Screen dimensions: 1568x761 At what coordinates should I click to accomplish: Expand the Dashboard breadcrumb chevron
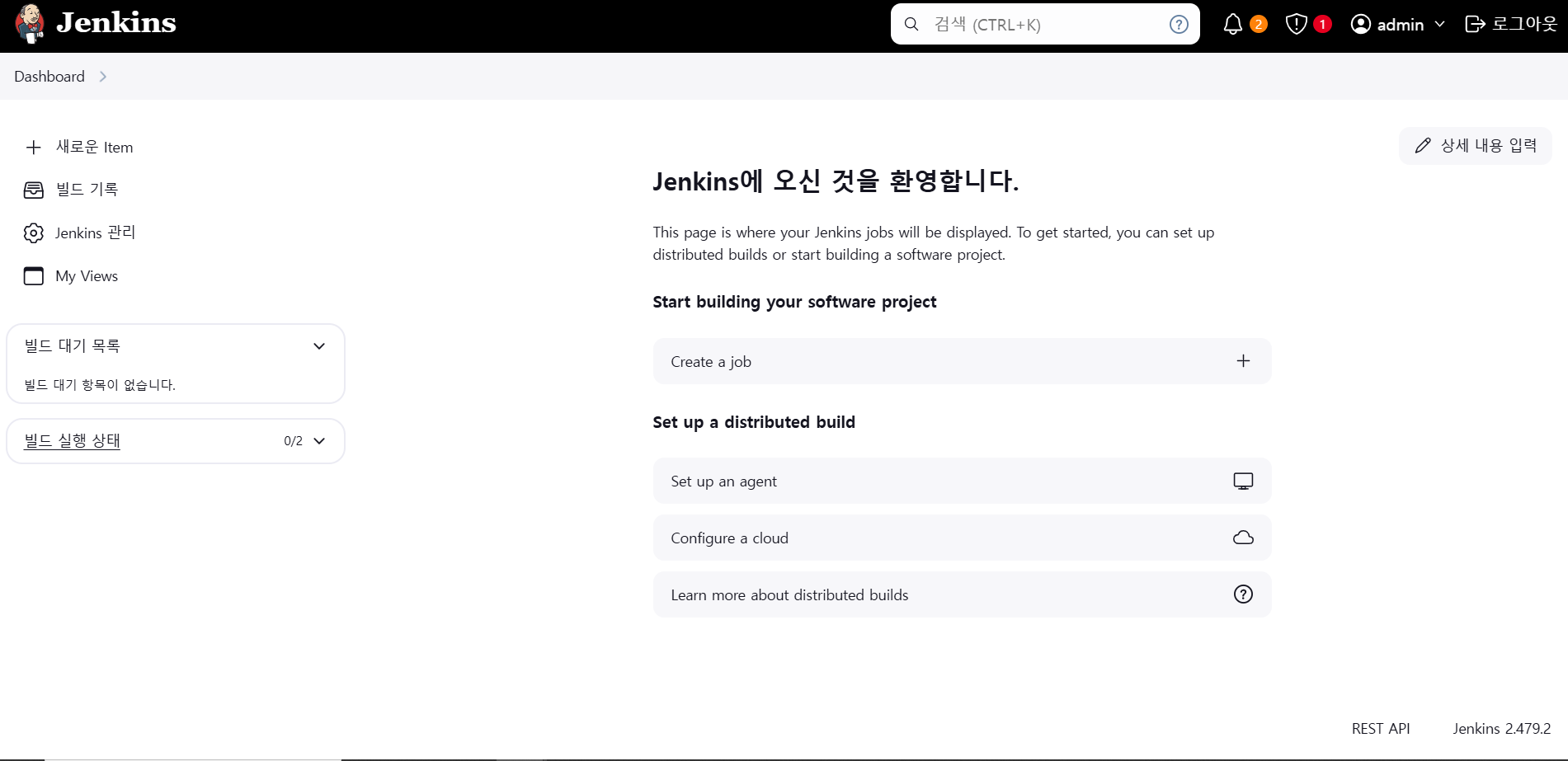[103, 77]
